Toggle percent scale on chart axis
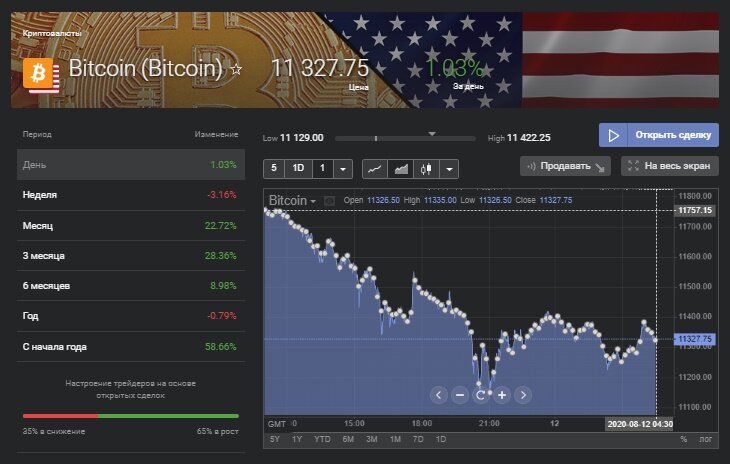Image resolution: width=730 pixels, height=464 pixels. [684, 439]
